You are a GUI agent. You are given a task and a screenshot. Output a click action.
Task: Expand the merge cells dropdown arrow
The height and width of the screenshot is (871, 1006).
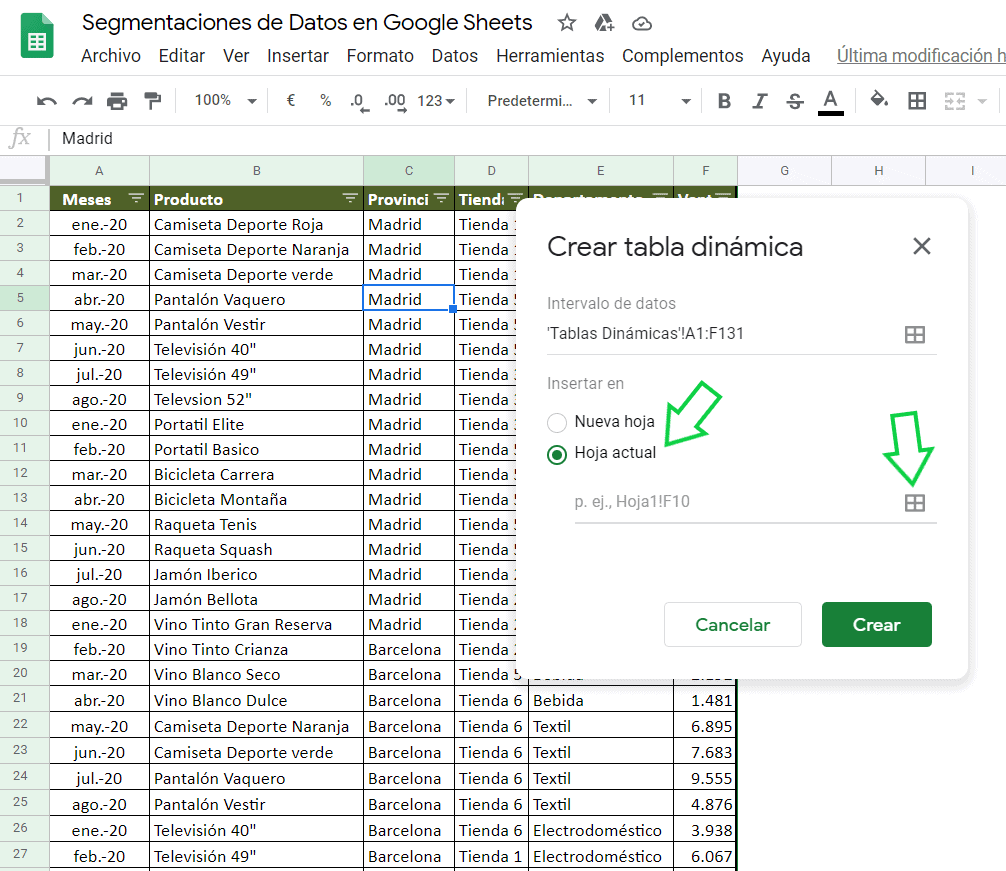coord(982,101)
